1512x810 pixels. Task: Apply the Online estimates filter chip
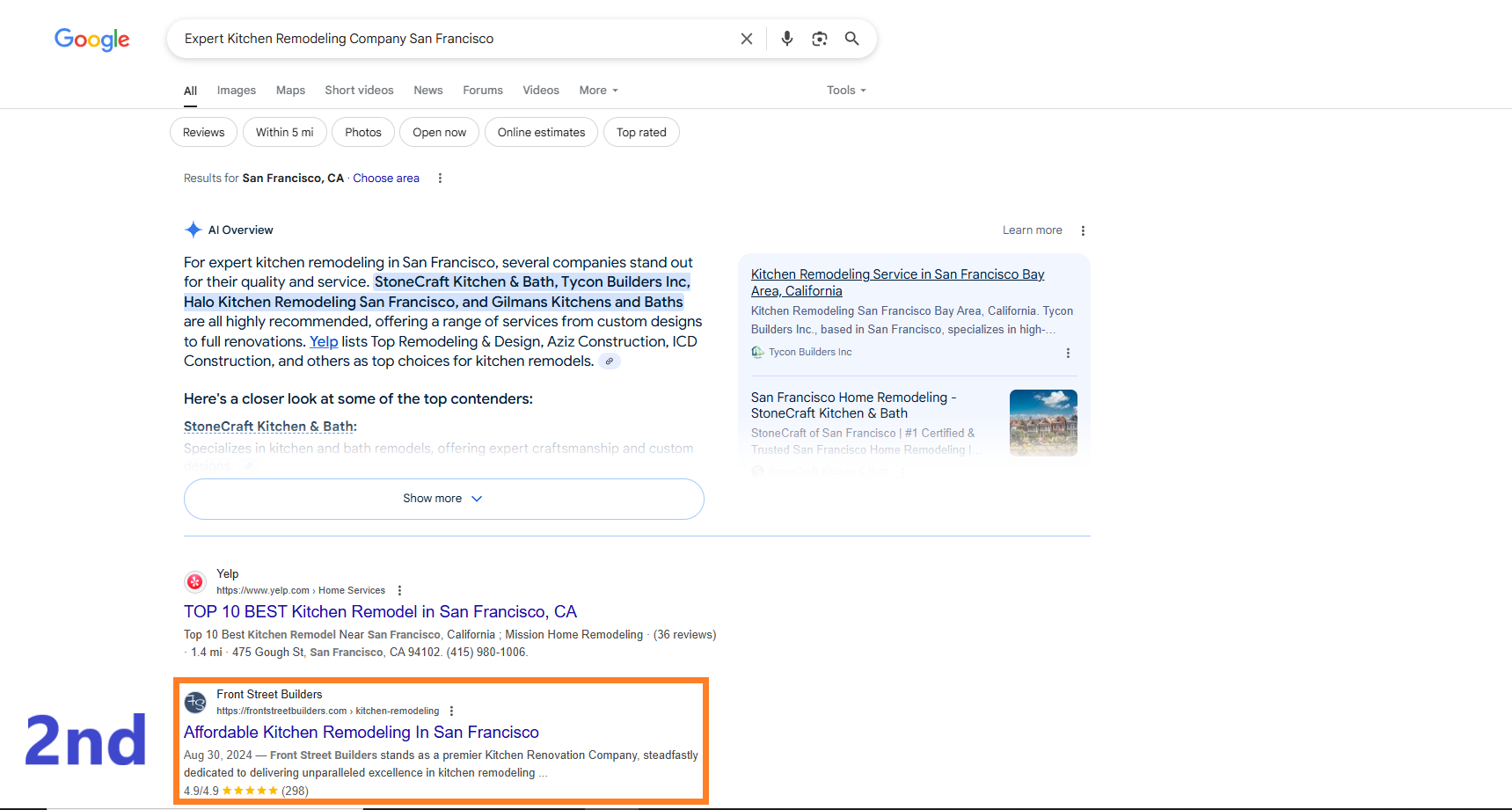[x=541, y=132]
